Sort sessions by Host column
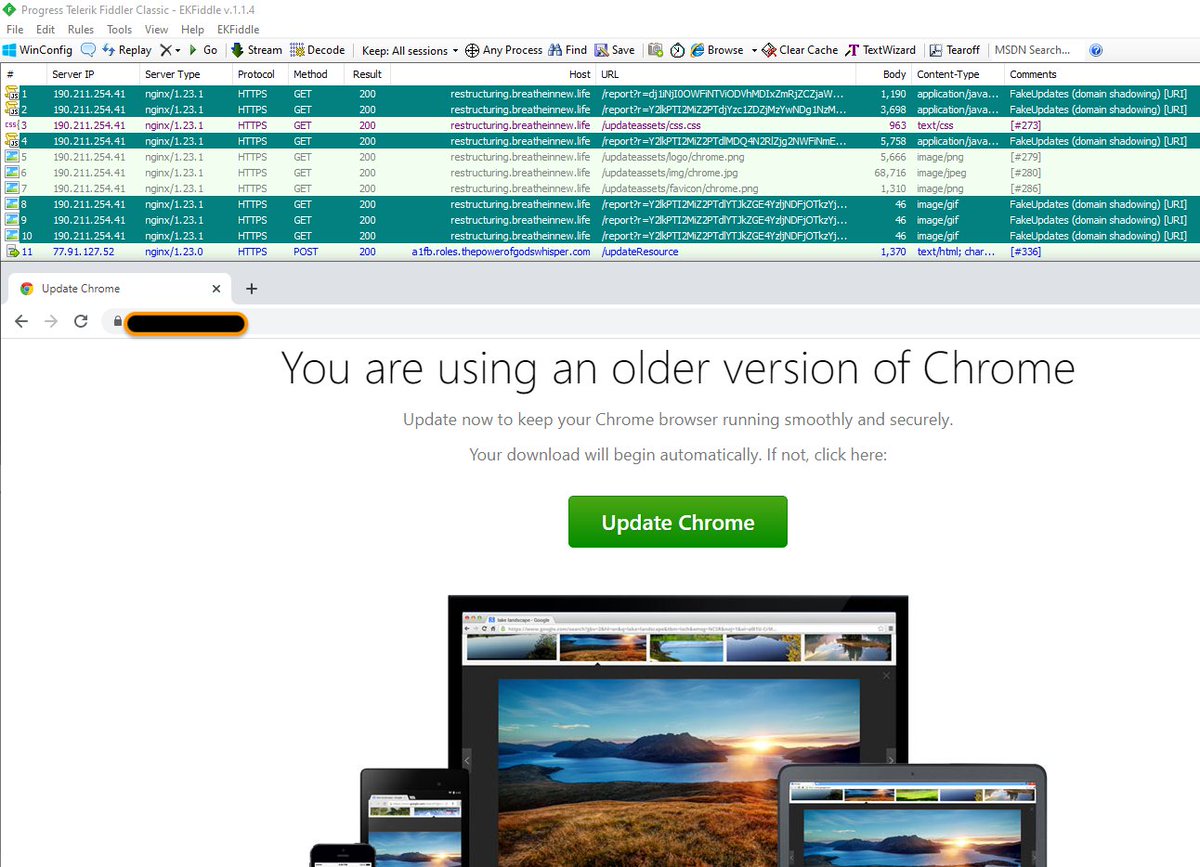The image size is (1200, 867). [x=493, y=74]
